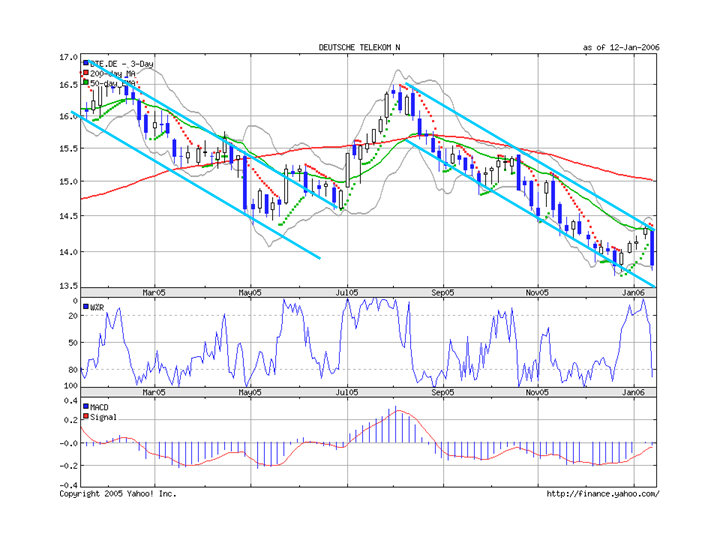Click the 'as of 12-Jan-2006' date label

pyautogui.click(x=621, y=47)
